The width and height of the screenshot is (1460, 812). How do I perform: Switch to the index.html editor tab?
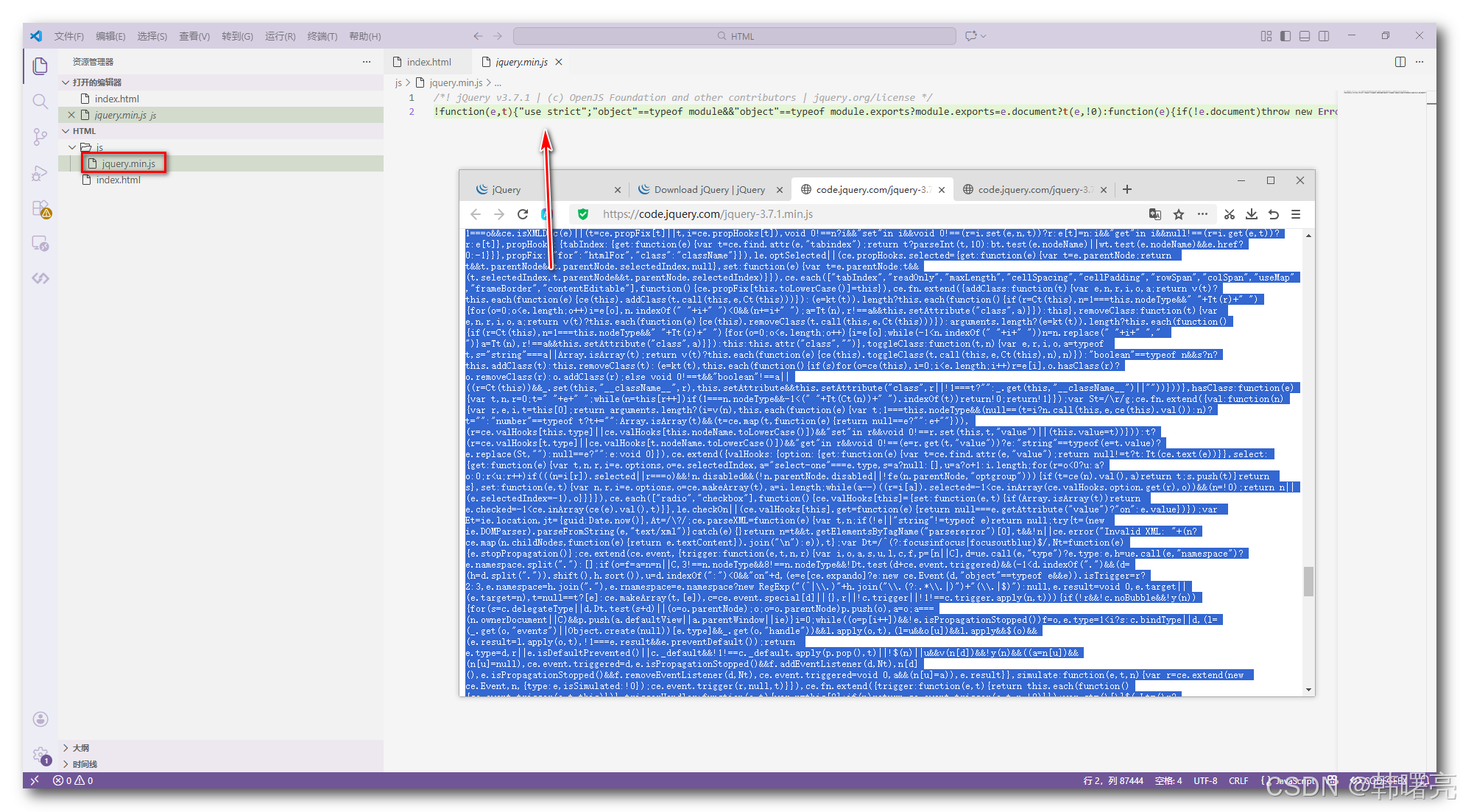coord(429,63)
